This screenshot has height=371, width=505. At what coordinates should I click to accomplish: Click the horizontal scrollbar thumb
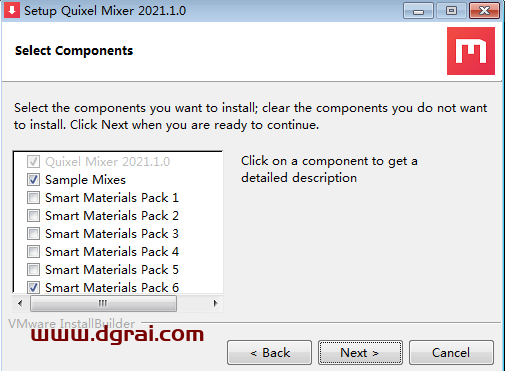click(103, 303)
